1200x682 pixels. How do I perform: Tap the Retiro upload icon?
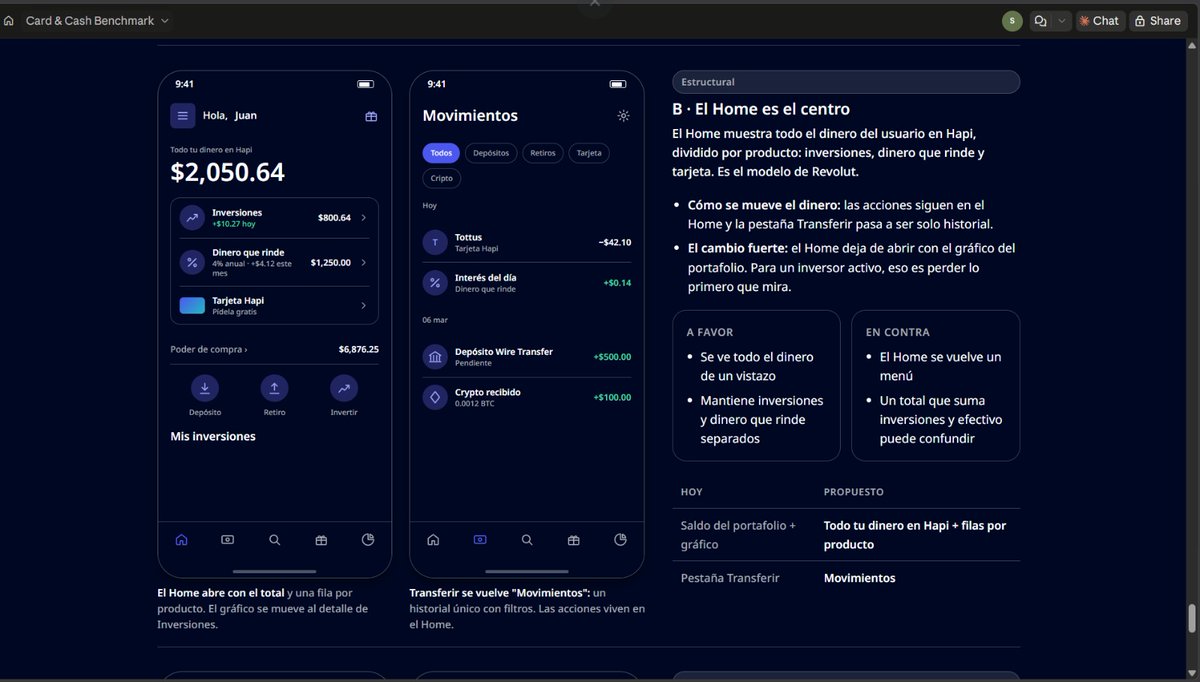[274, 388]
